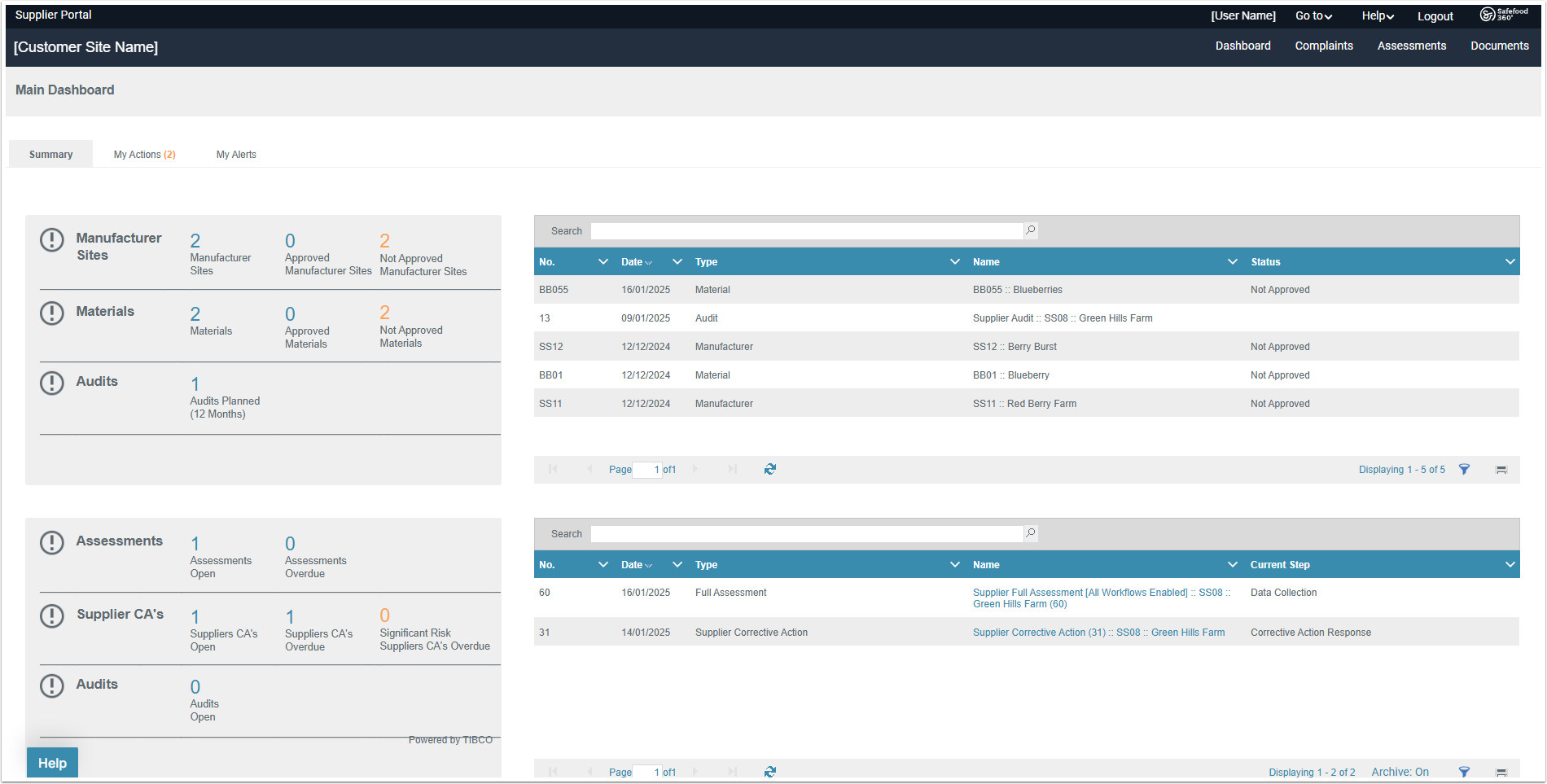Click the Manufacturer Sites alert icon
This screenshot has height=784, width=1547.
tap(52, 239)
